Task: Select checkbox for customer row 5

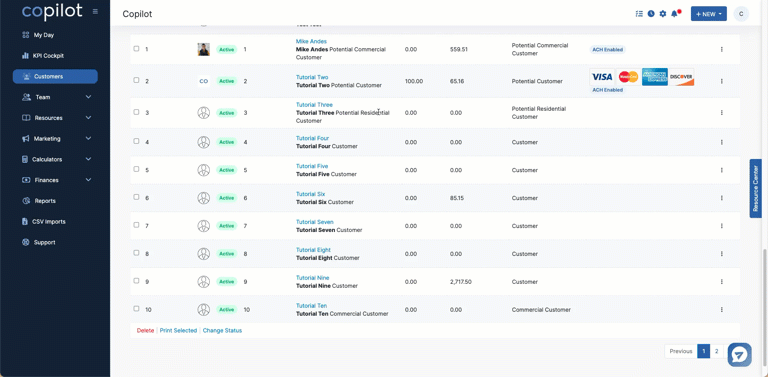Action: coord(136,169)
